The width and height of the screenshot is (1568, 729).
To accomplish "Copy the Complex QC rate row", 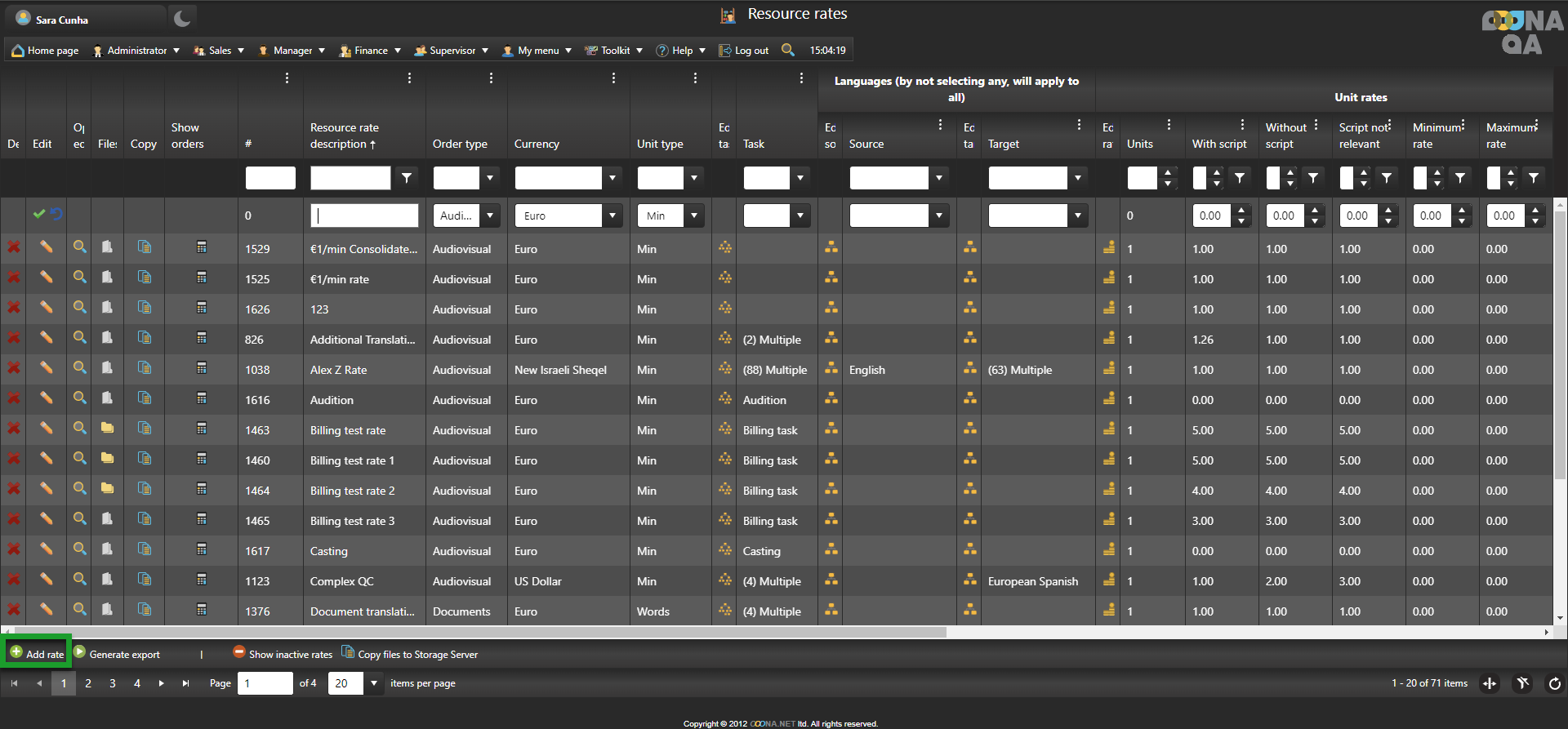I will [145, 580].
